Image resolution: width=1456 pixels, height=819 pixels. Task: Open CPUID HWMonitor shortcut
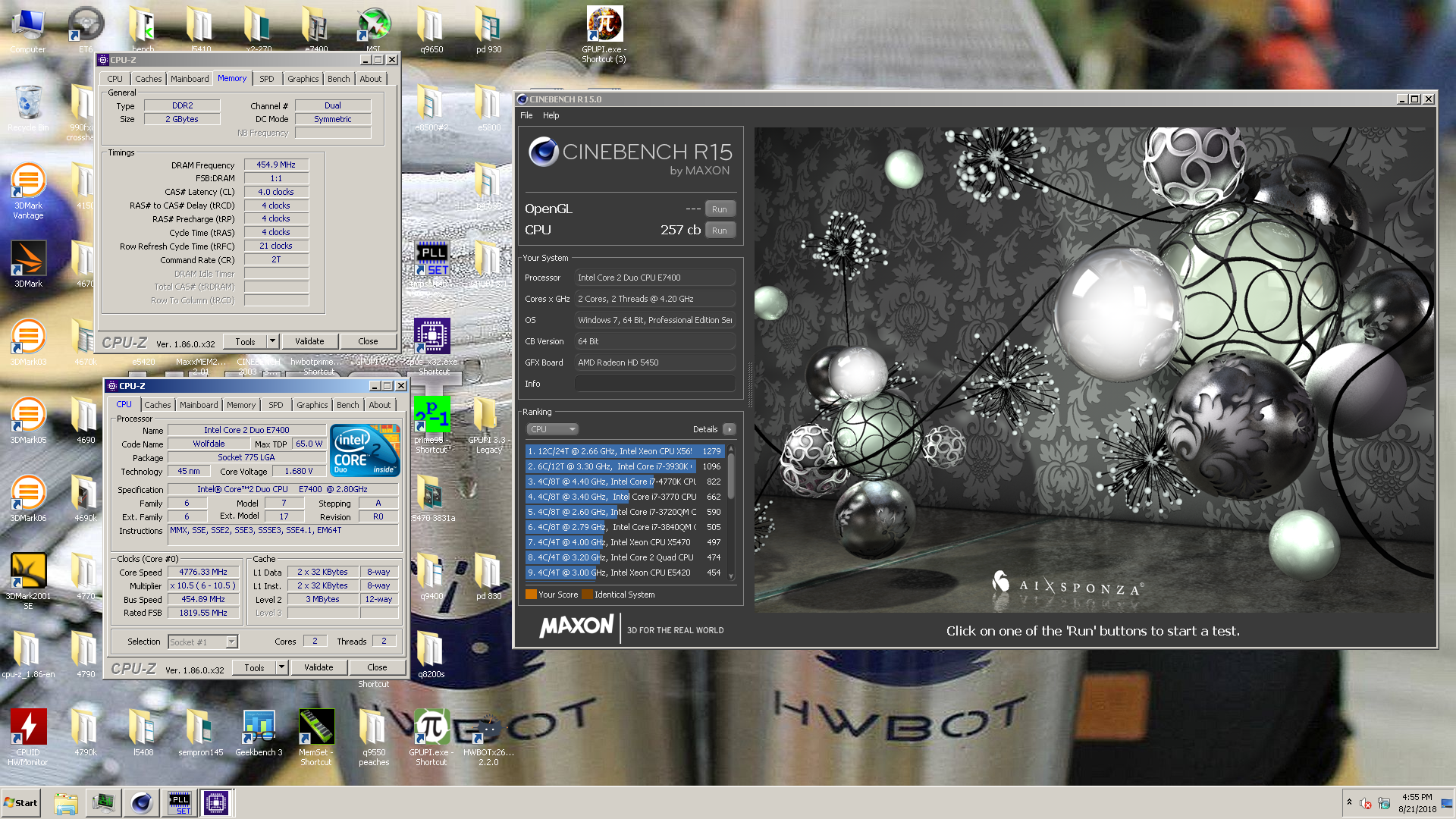(28, 737)
